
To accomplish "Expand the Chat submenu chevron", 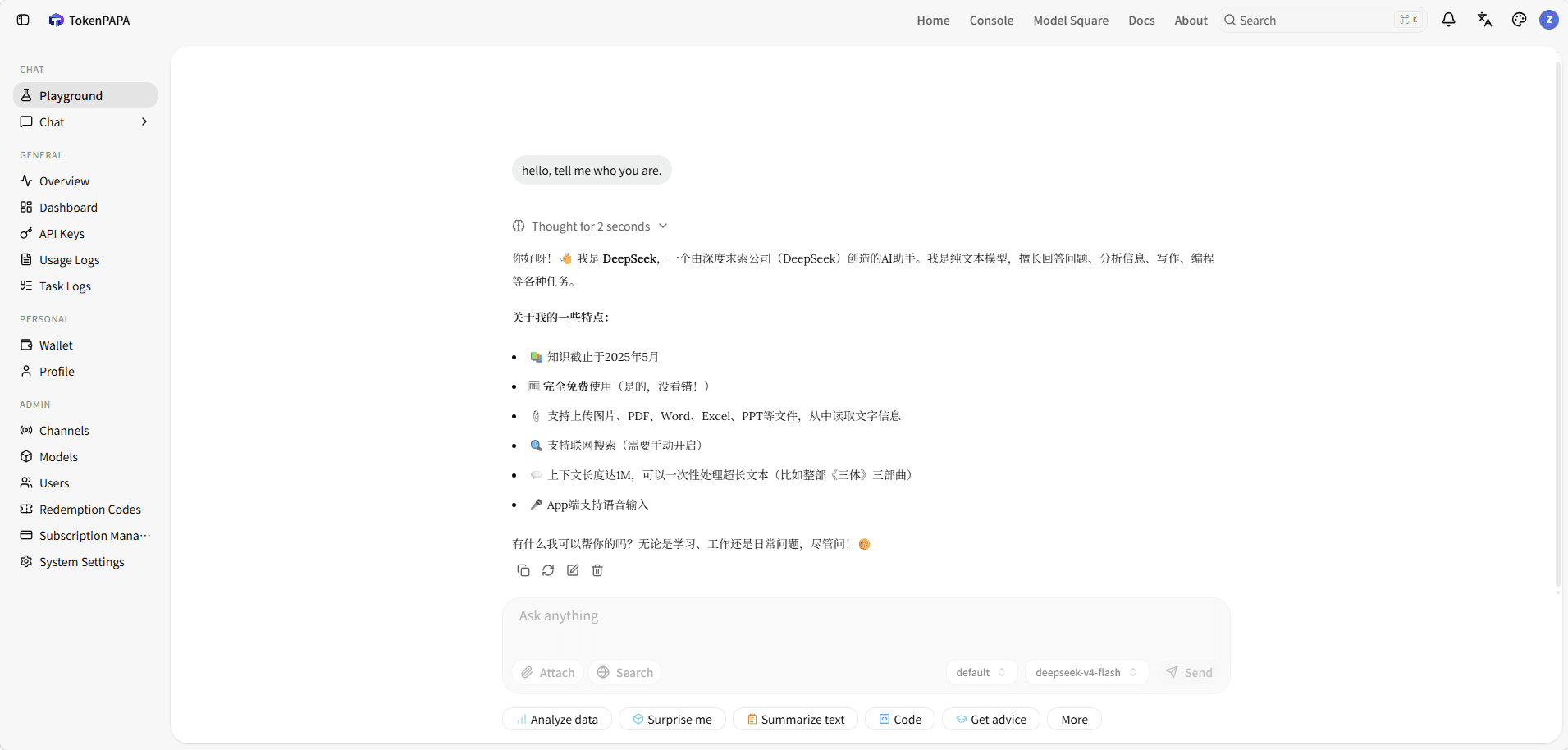I will [144, 121].
